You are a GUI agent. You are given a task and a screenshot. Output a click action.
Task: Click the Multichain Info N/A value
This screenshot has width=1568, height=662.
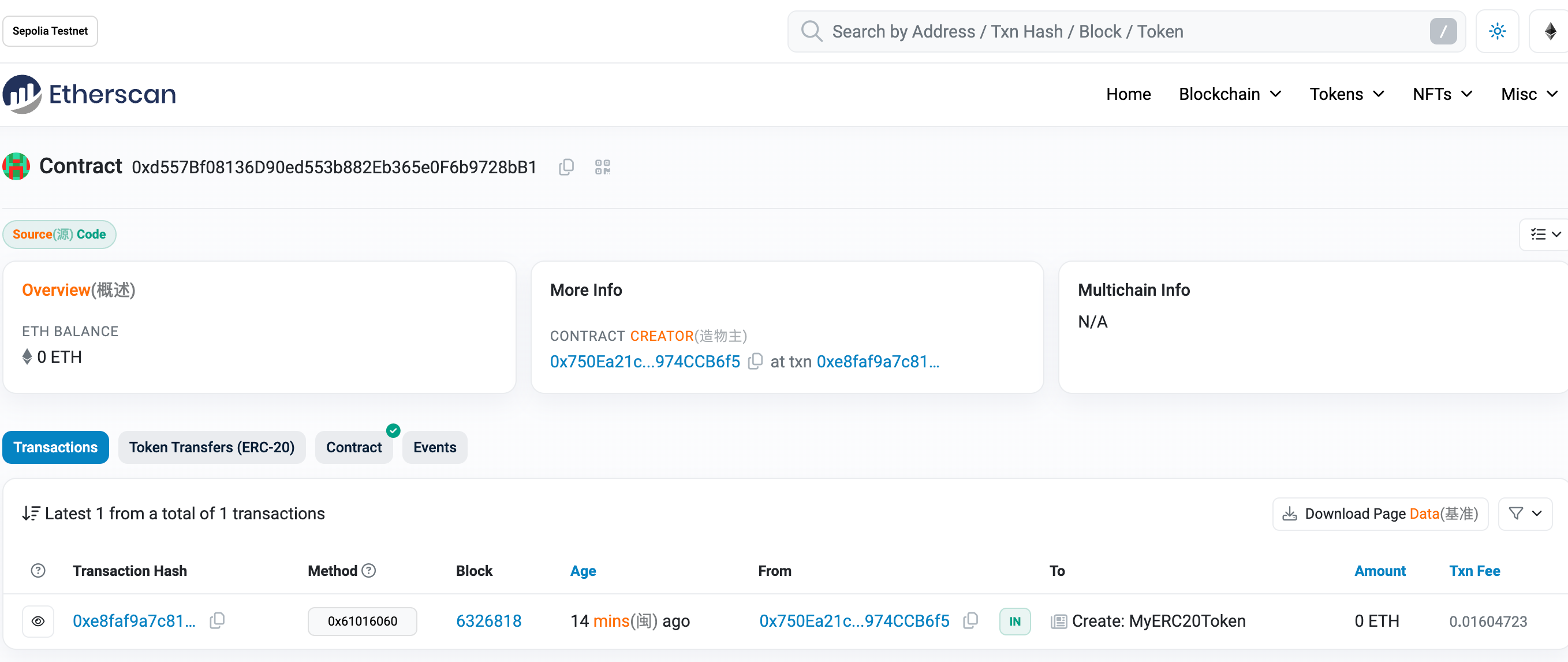pyautogui.click(x=1093, y=322)
